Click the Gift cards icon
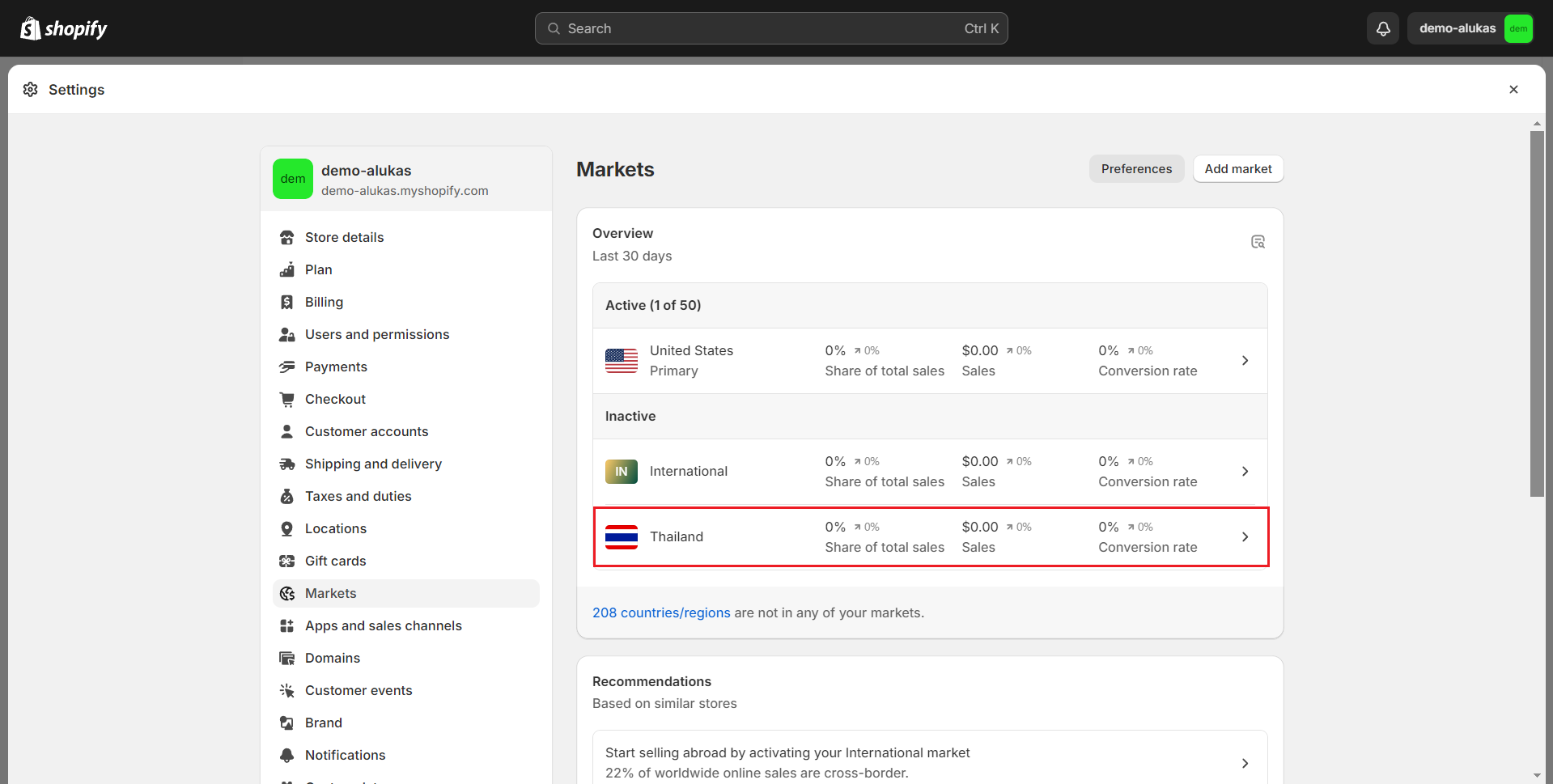The image size is (1553, 784). click(x=286, y=561)
